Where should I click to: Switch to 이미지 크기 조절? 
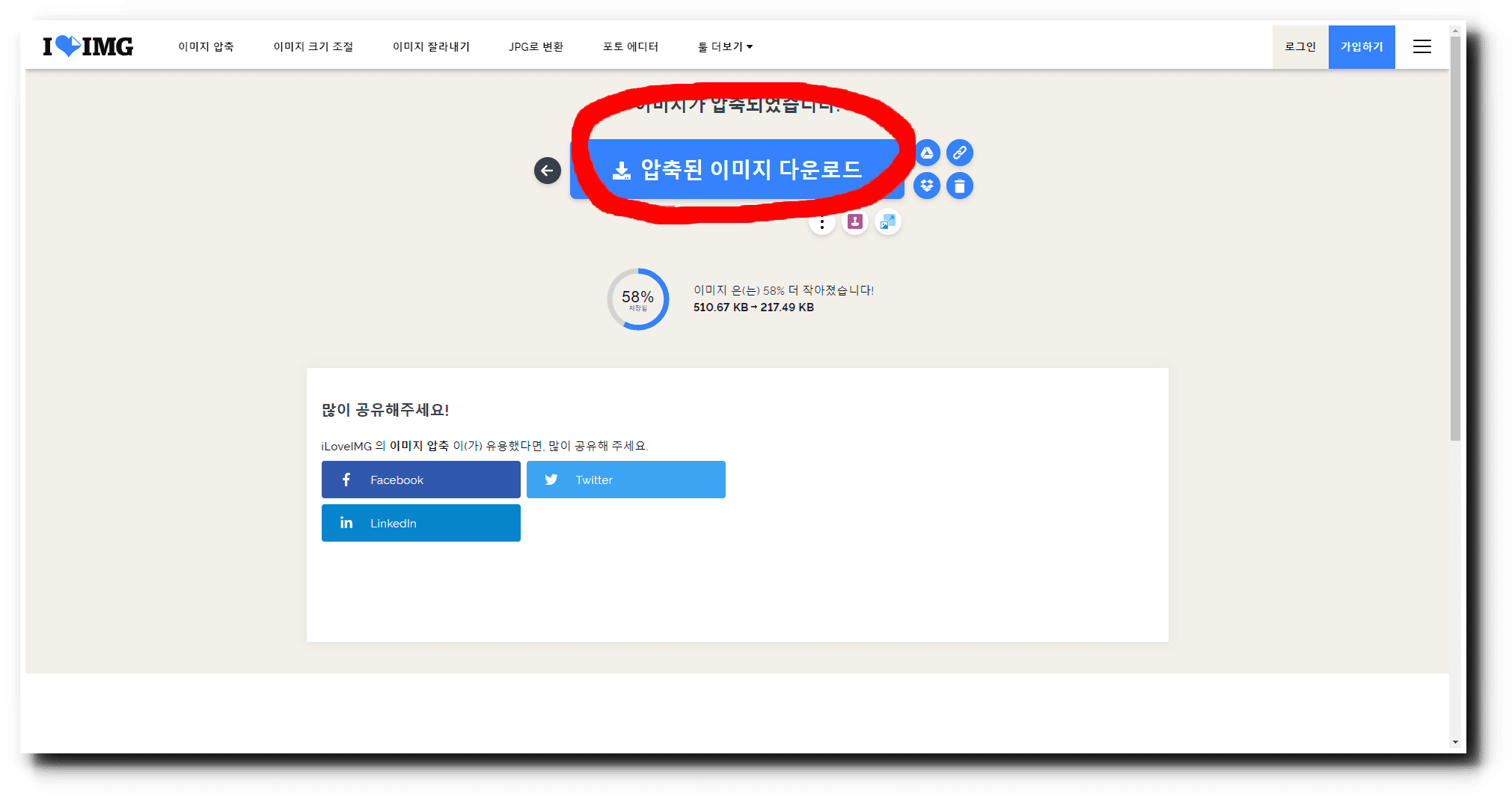(x=315, y=46)
